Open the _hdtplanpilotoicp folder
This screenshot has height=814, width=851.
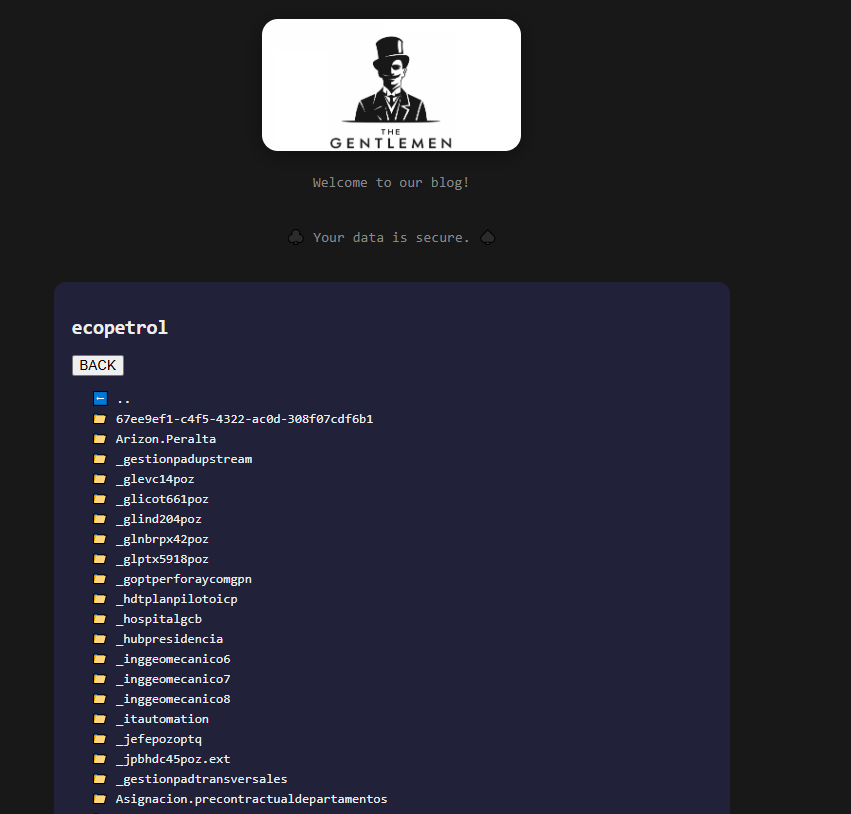176,599
